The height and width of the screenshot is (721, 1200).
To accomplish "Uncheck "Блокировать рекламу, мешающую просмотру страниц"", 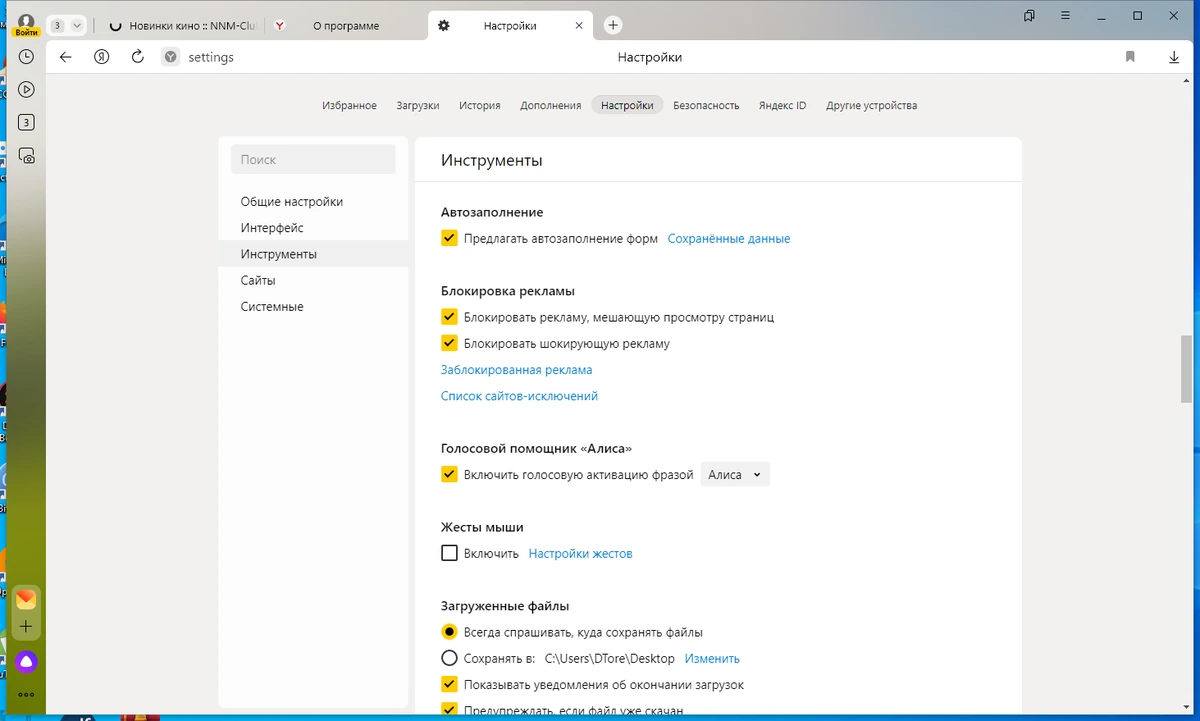I will coord(449,317).
